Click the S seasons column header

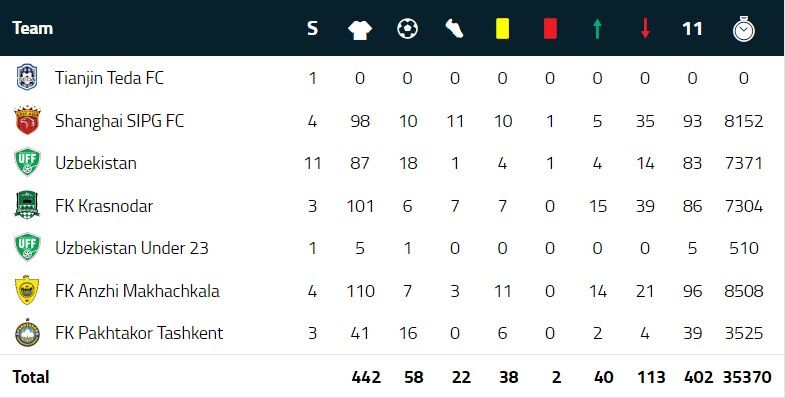[x=312, y=29]
